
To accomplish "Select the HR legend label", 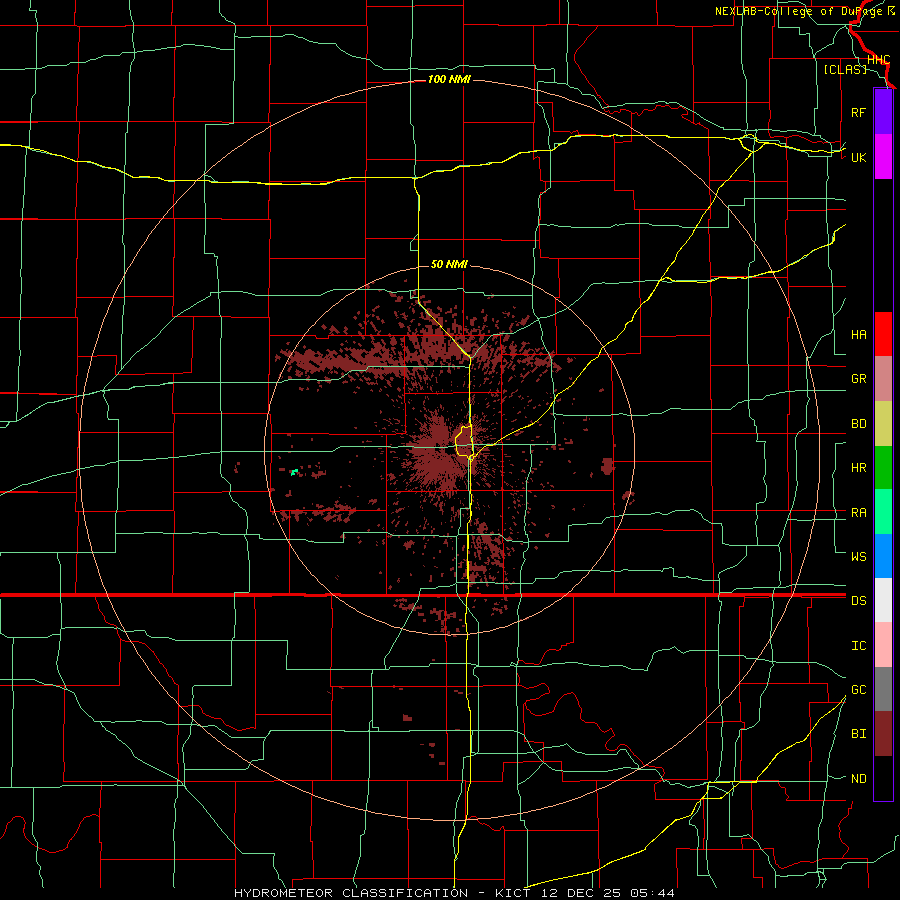I will pyautogui.click(x=858, y=468).
